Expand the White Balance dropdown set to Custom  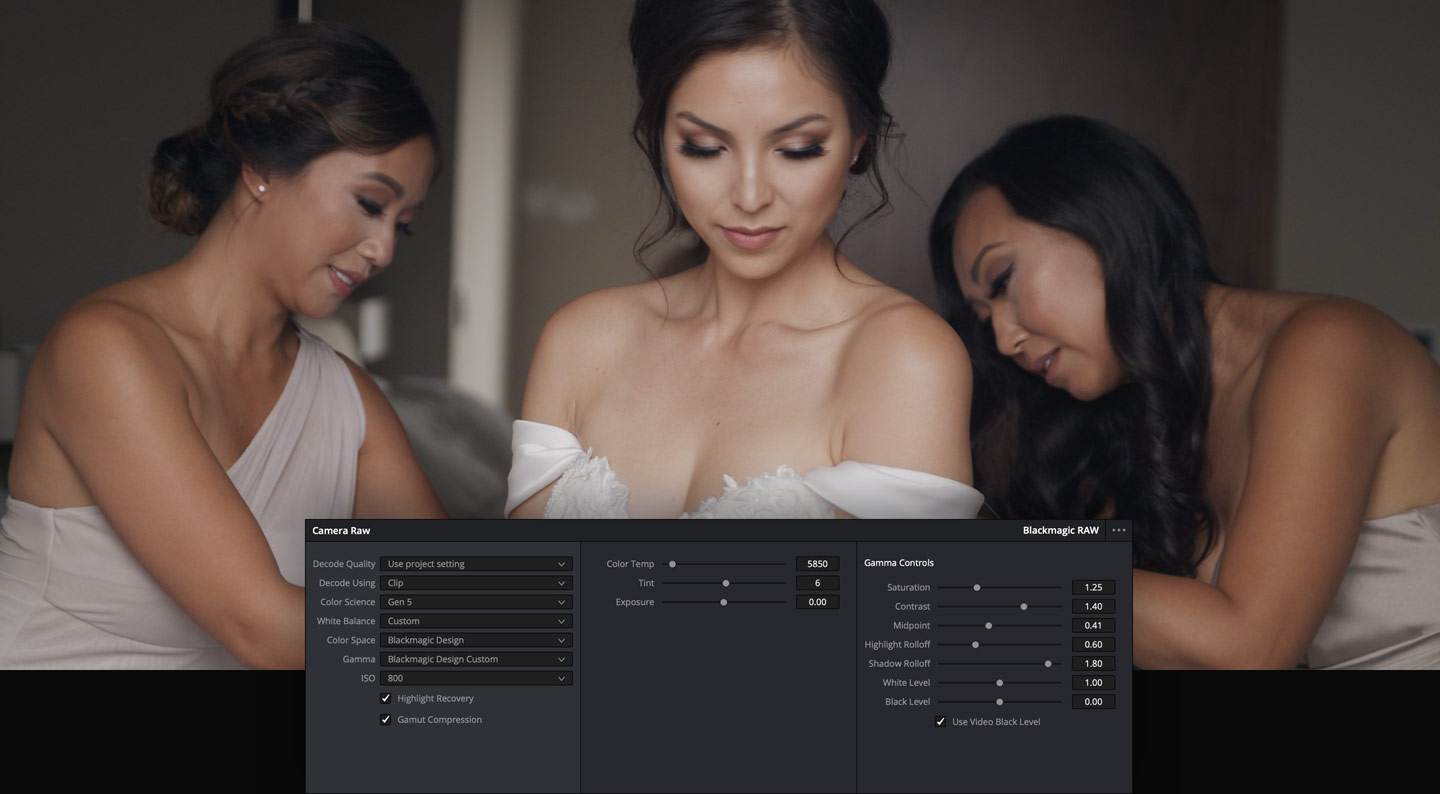click(x=476, y=620)
